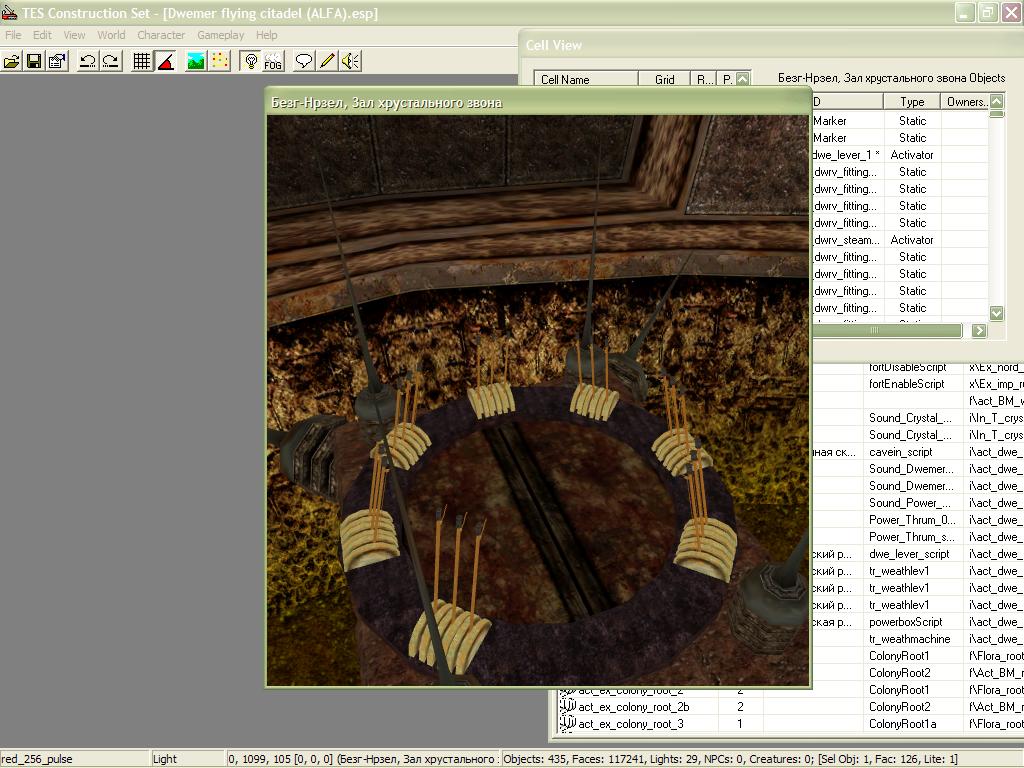Toggle Snap to Grid
The height and width of the screenshot is (768, 1024).
coord(142,61)
